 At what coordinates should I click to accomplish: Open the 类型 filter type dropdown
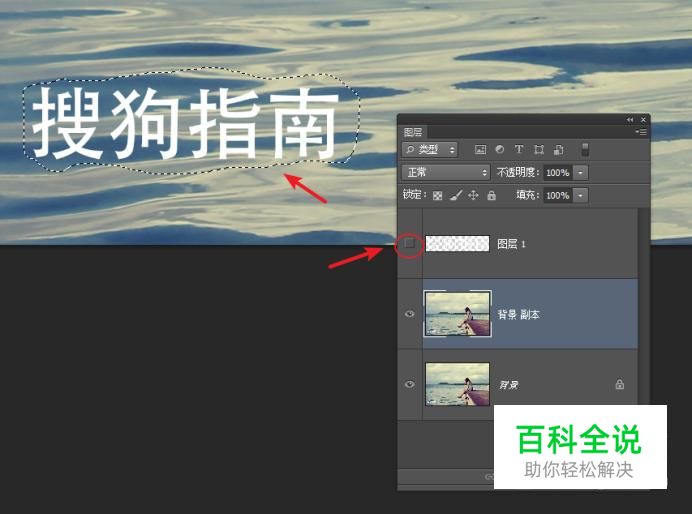[430, 150]
